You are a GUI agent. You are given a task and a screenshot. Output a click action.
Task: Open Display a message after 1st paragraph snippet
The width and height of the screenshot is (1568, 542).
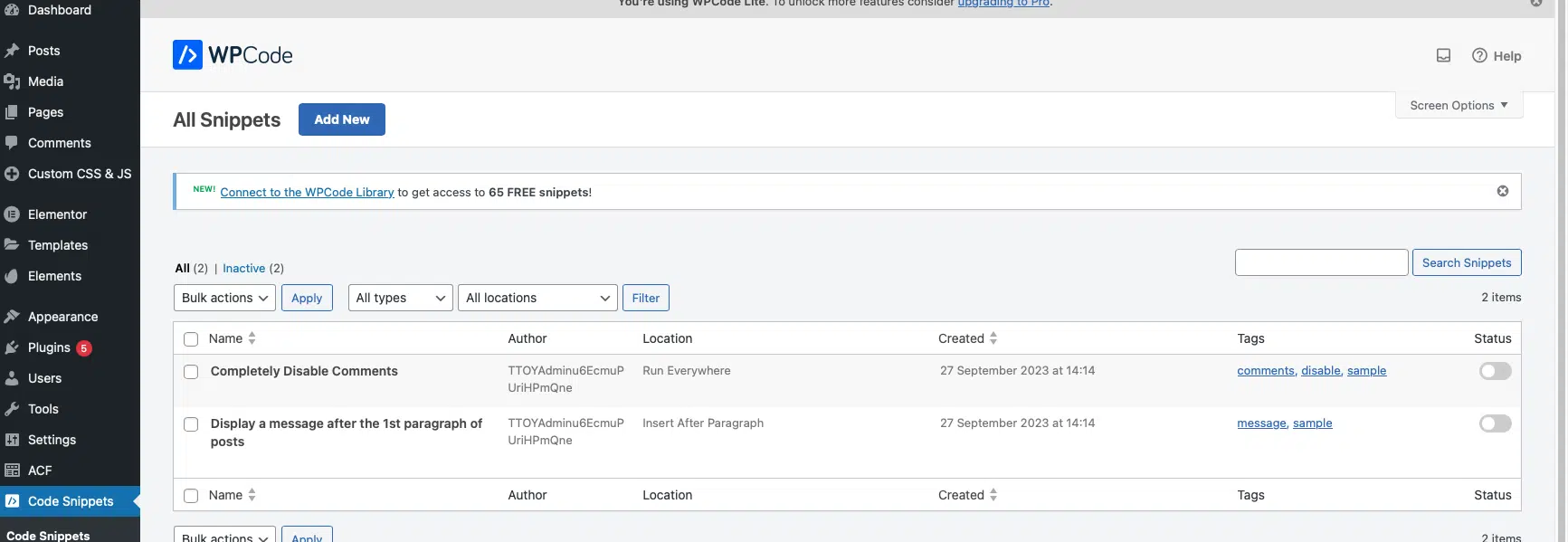click(x=347, y=433)
